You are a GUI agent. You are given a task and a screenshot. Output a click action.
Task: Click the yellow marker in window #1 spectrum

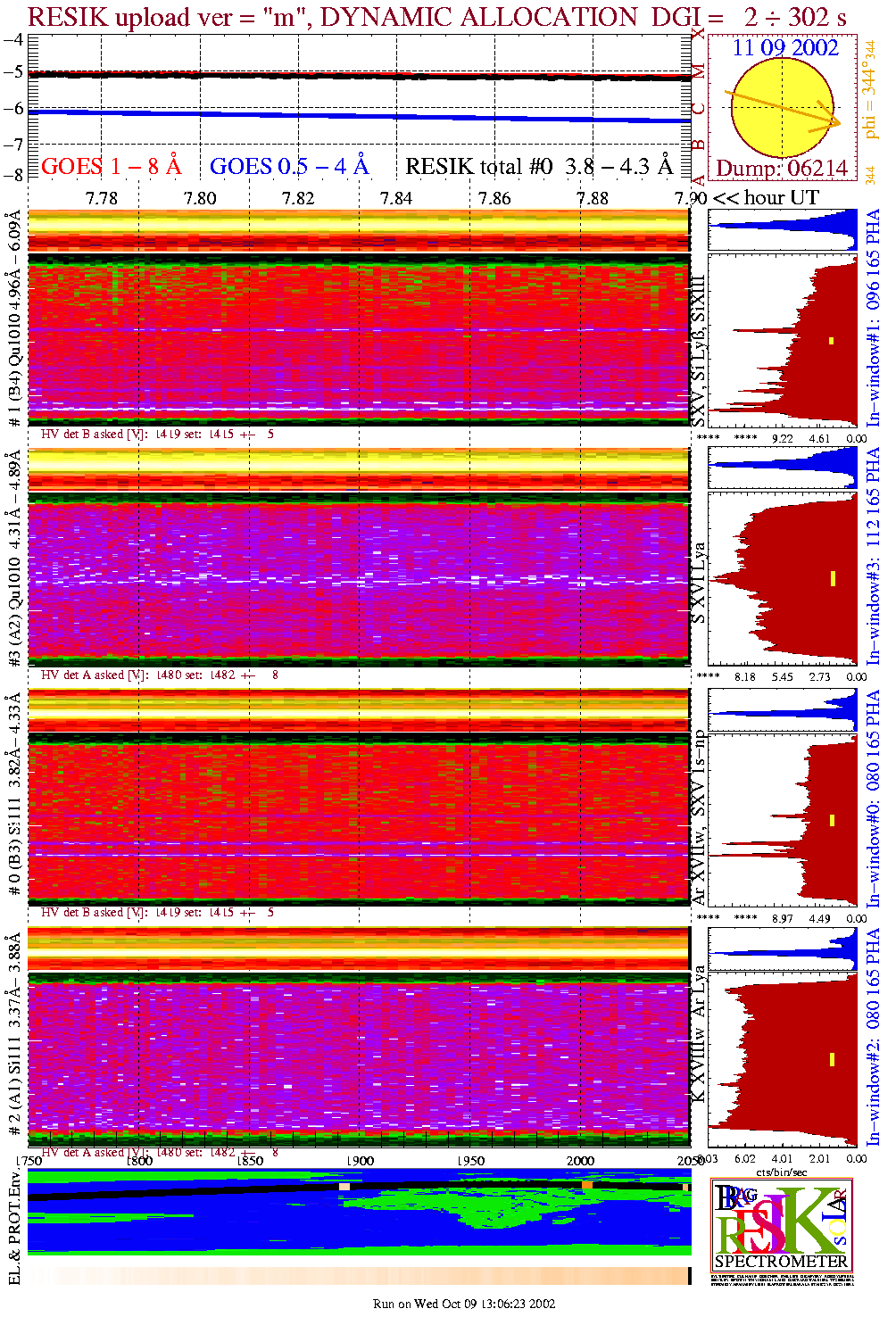(x=831, y=340)
